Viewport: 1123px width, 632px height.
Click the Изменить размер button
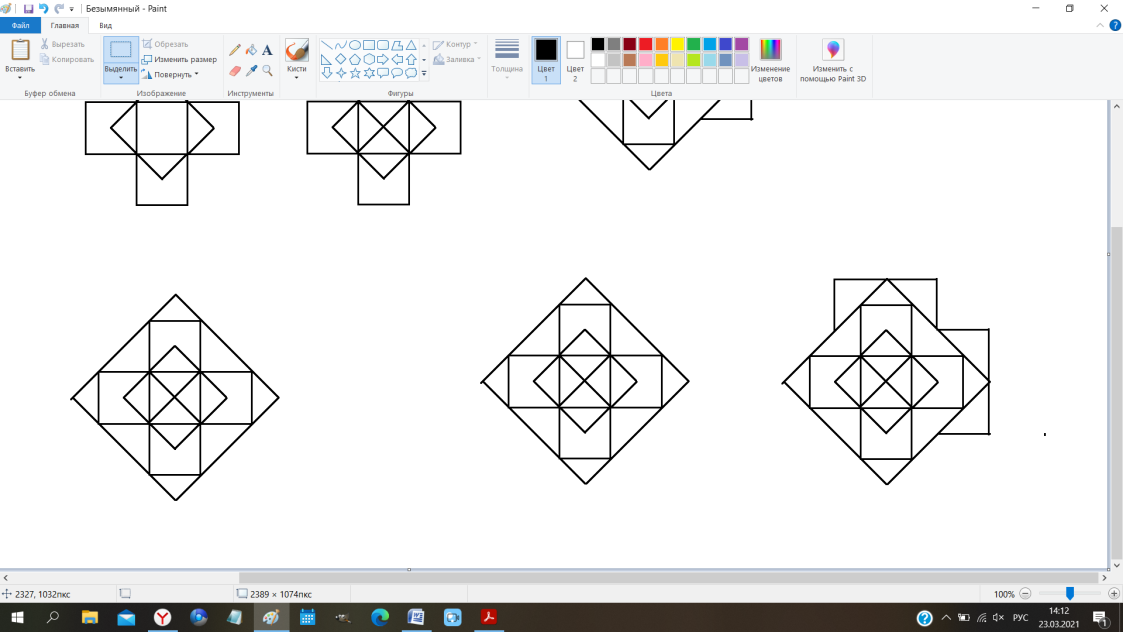[180, 59]
